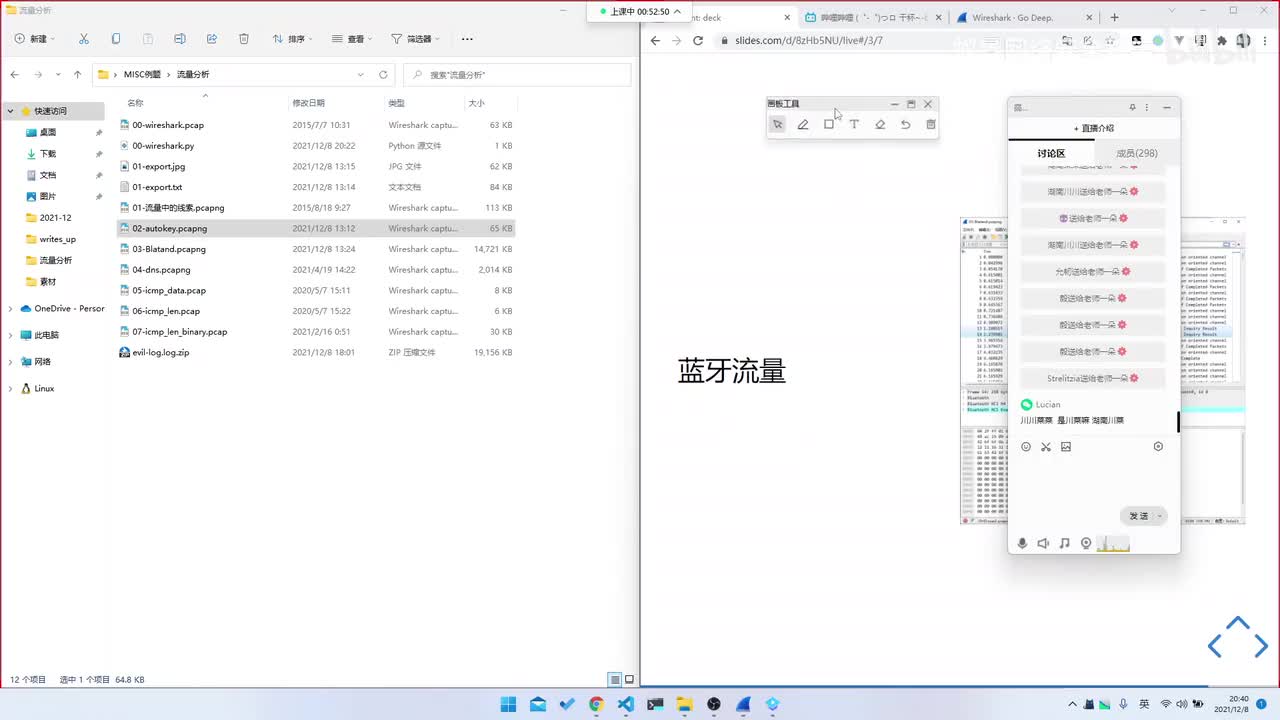Click the scissors screenshot icon in chat

(1046, 447)
